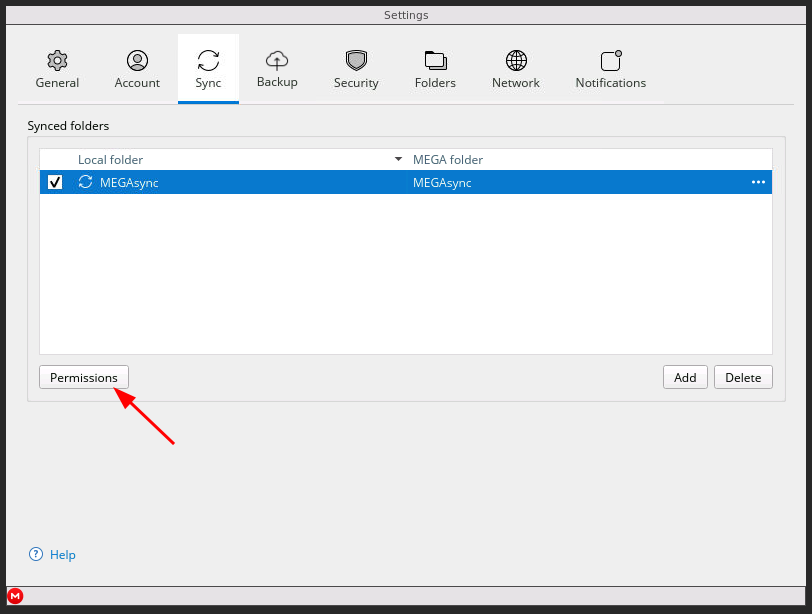This screenshot has height=614, width=812.
Task: Switch to the Network tab
Action: pos(516,69)
